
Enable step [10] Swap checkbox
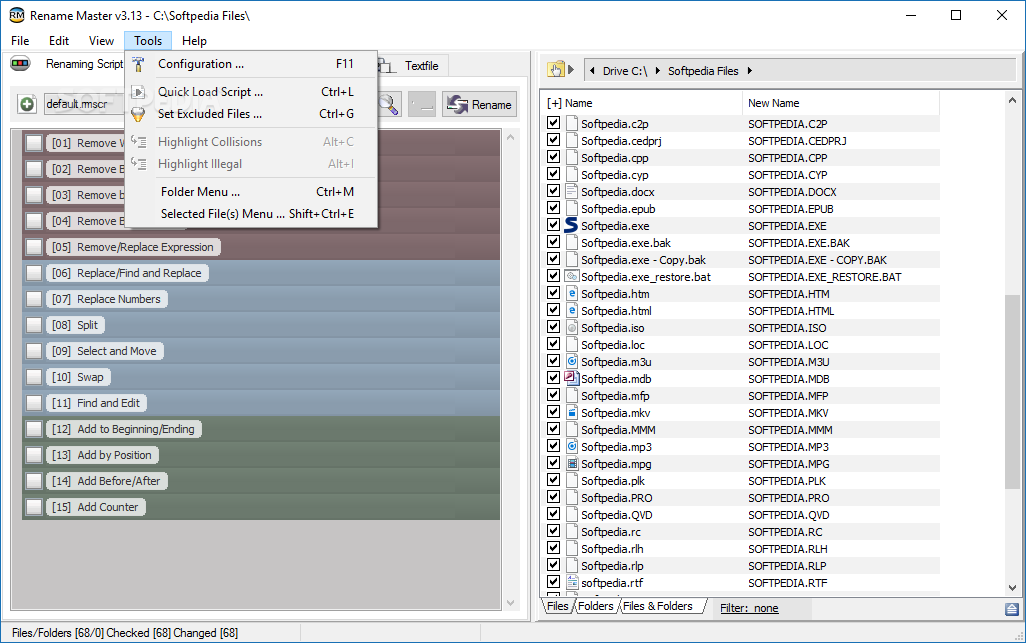pyautogui.click(x=34, y=377)
